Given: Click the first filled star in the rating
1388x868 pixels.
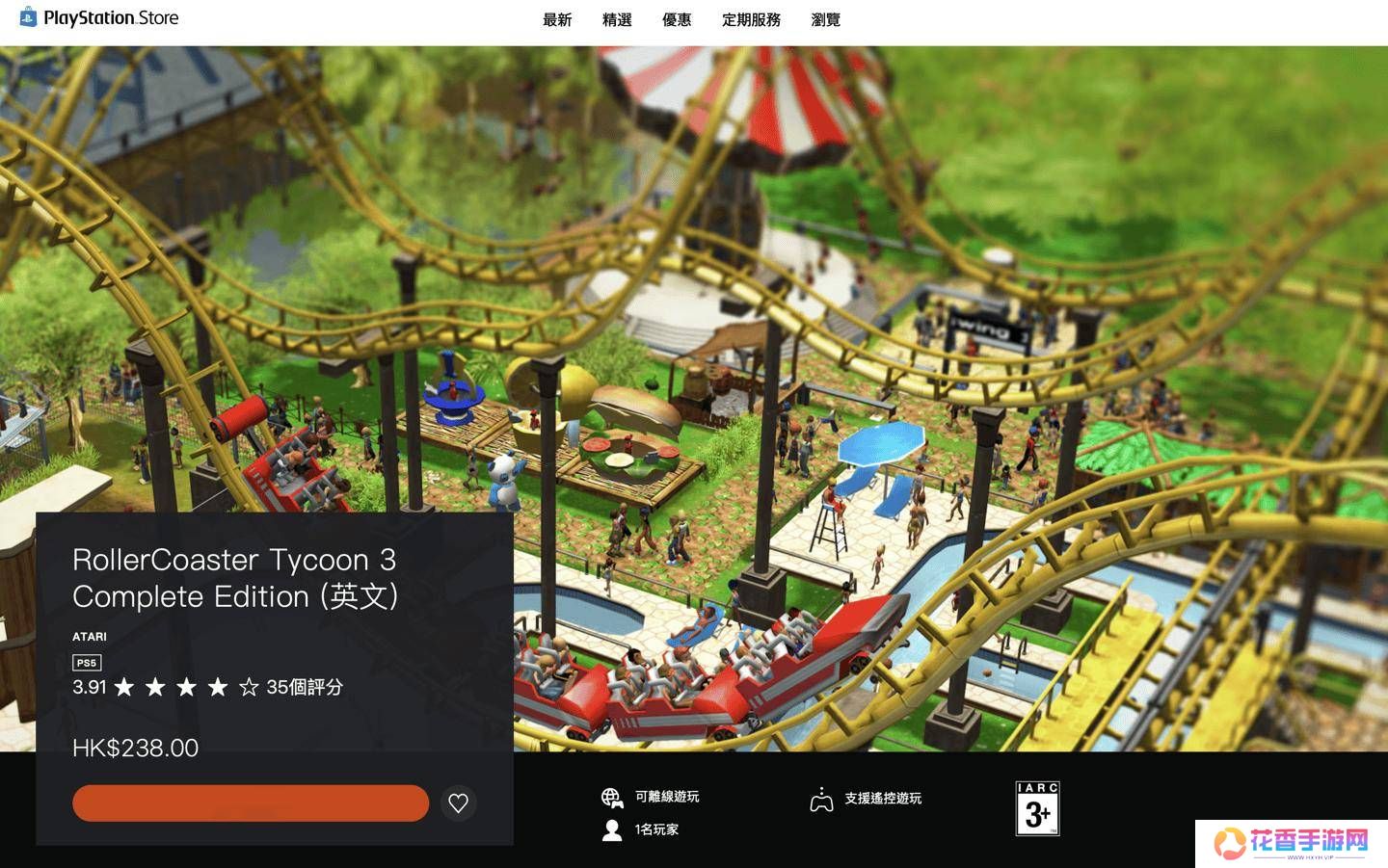Looking at the screenshot, I should pos(124,687).
